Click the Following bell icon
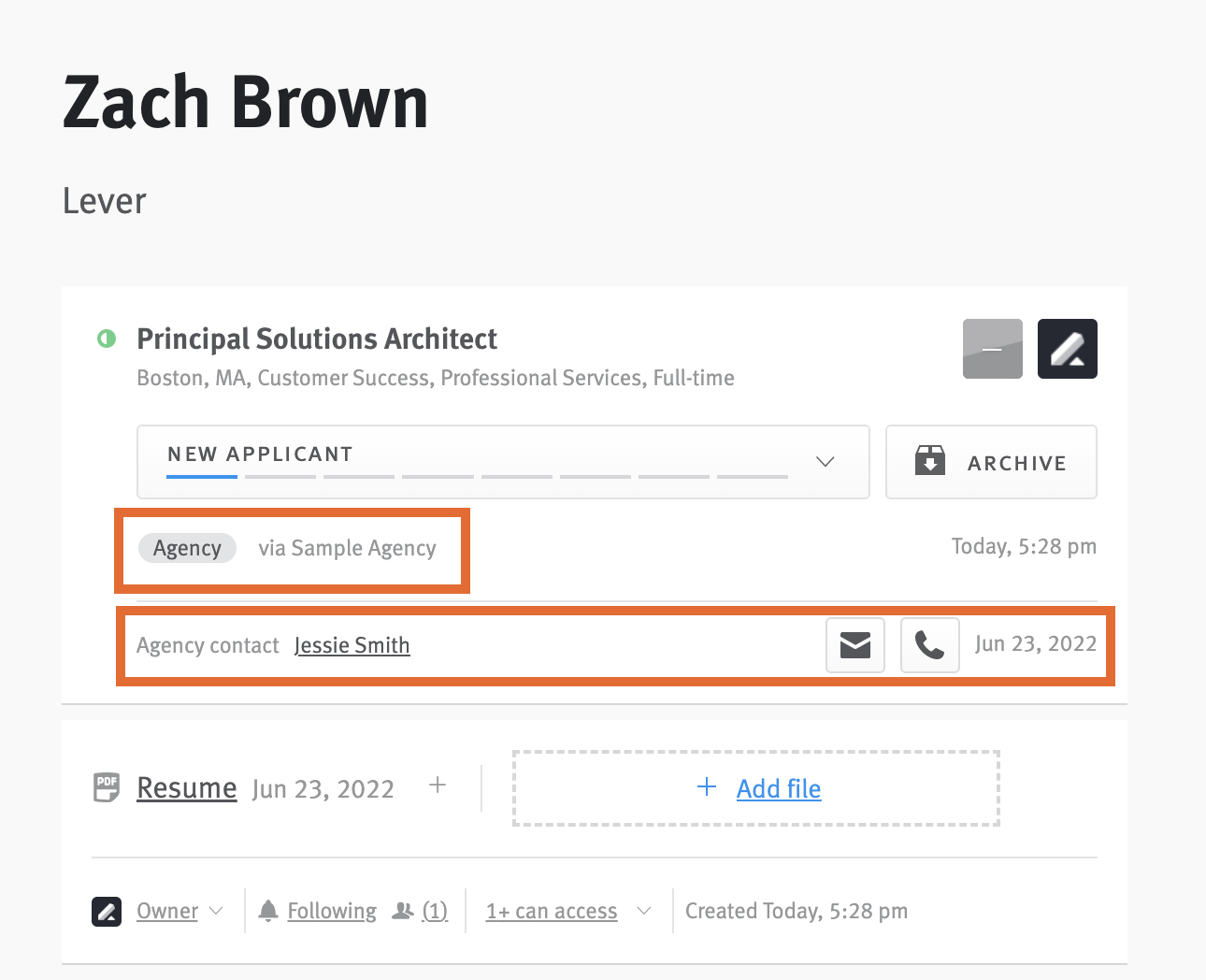Image resolution: width=1206 pixels, height=980 pixels. 268,910
